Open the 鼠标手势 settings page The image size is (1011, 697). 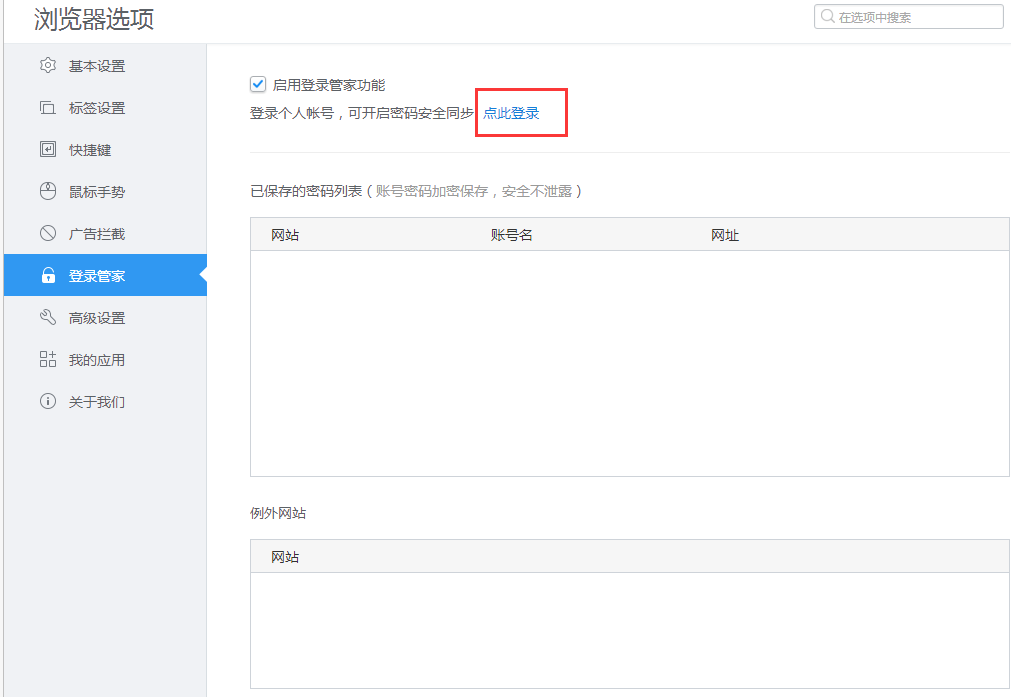(x=98, y=191)
